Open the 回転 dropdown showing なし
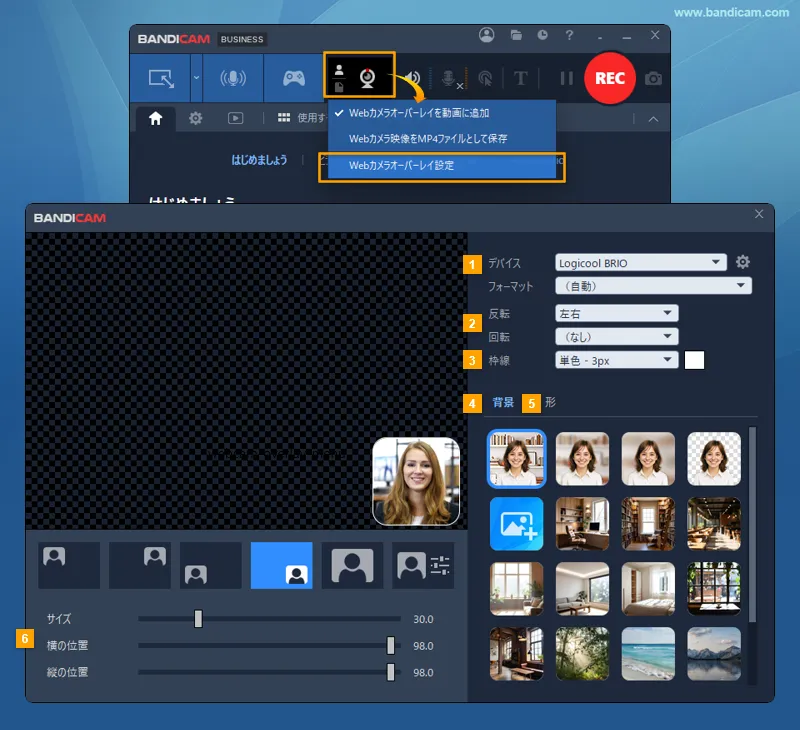 616,337
